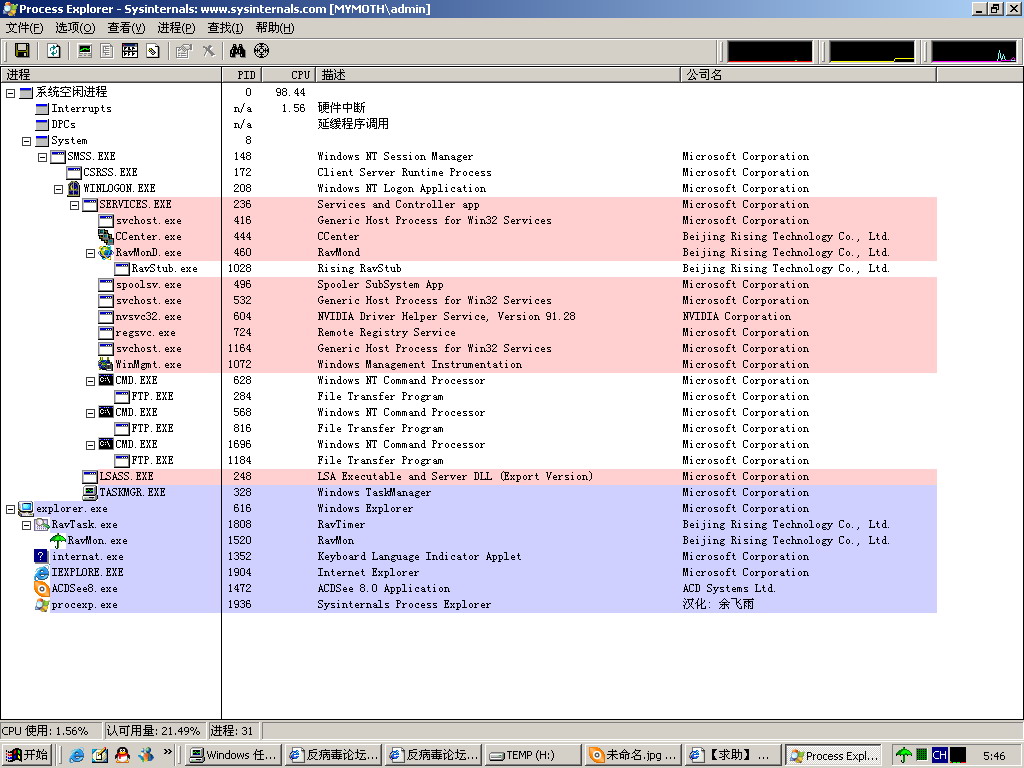Screen dimensions: 1024x768
Task: Toggle the lower pane toolbar icon
Action: 130,51
